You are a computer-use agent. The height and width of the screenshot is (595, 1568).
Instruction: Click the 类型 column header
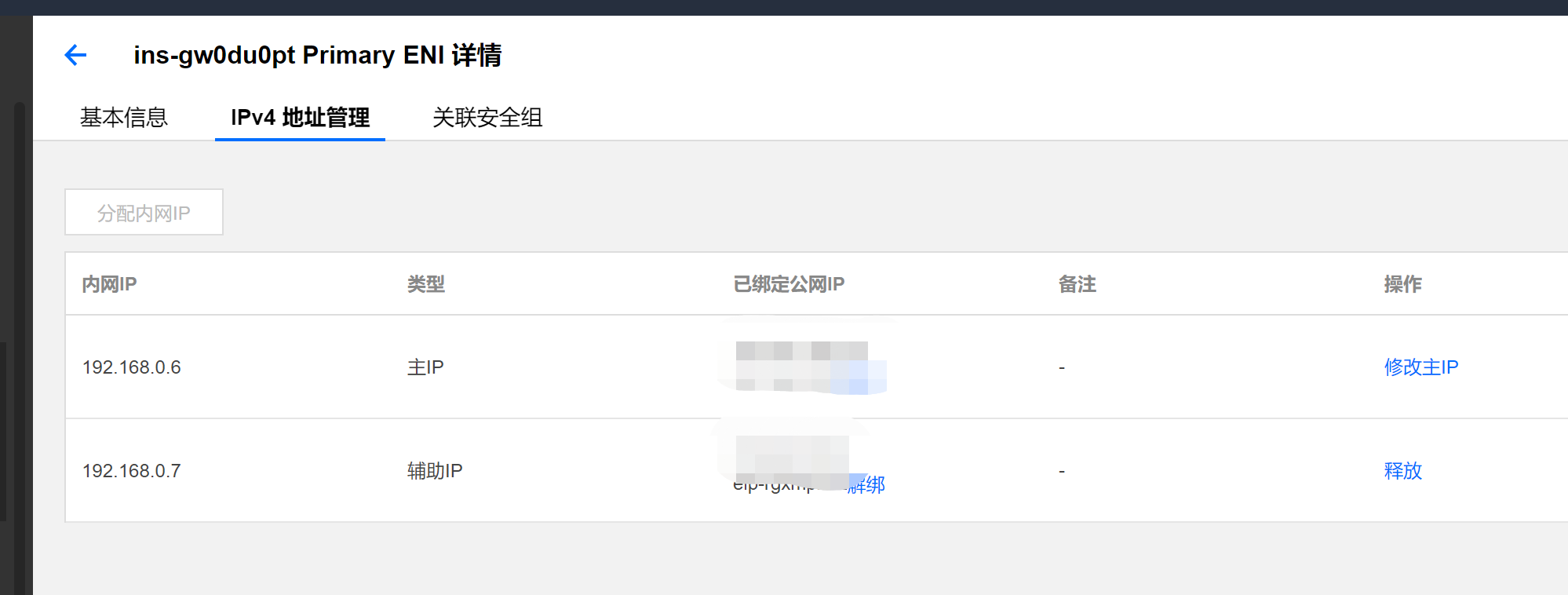pos(426,284)
